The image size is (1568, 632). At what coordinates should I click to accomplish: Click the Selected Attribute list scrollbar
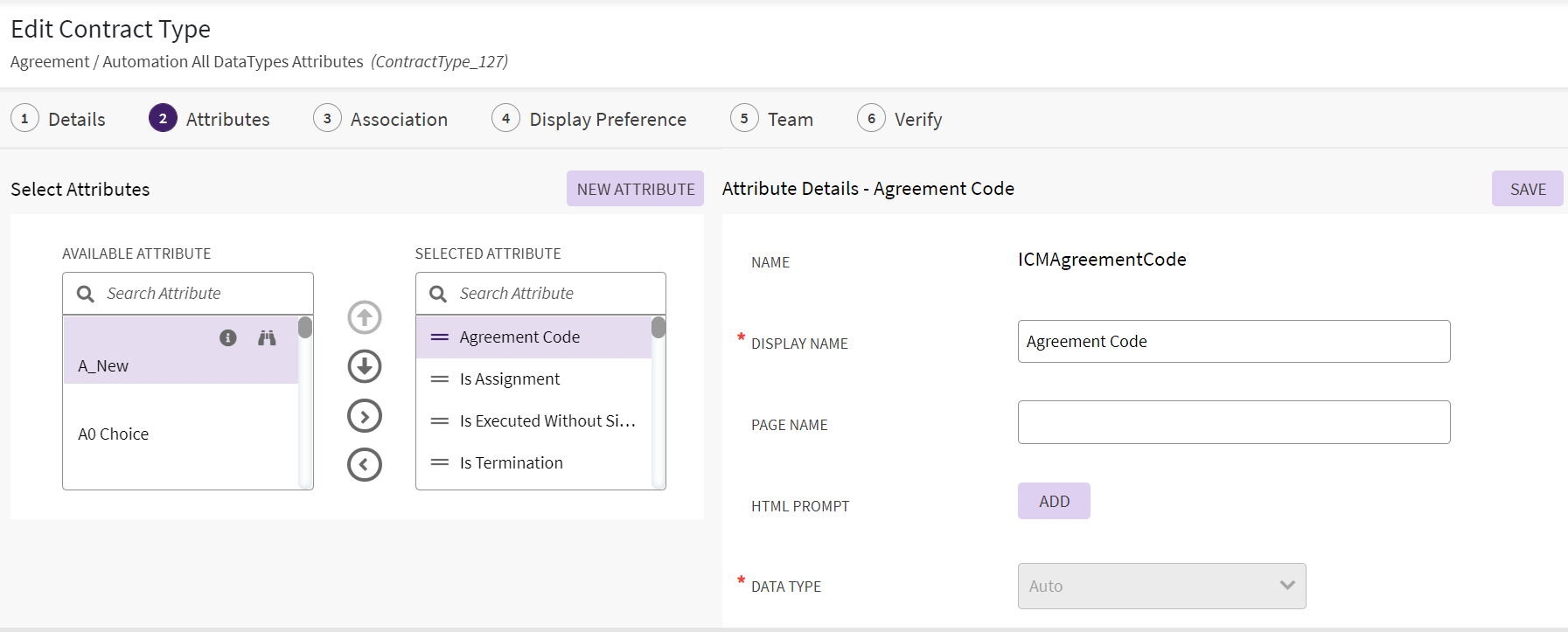(659, 402)
